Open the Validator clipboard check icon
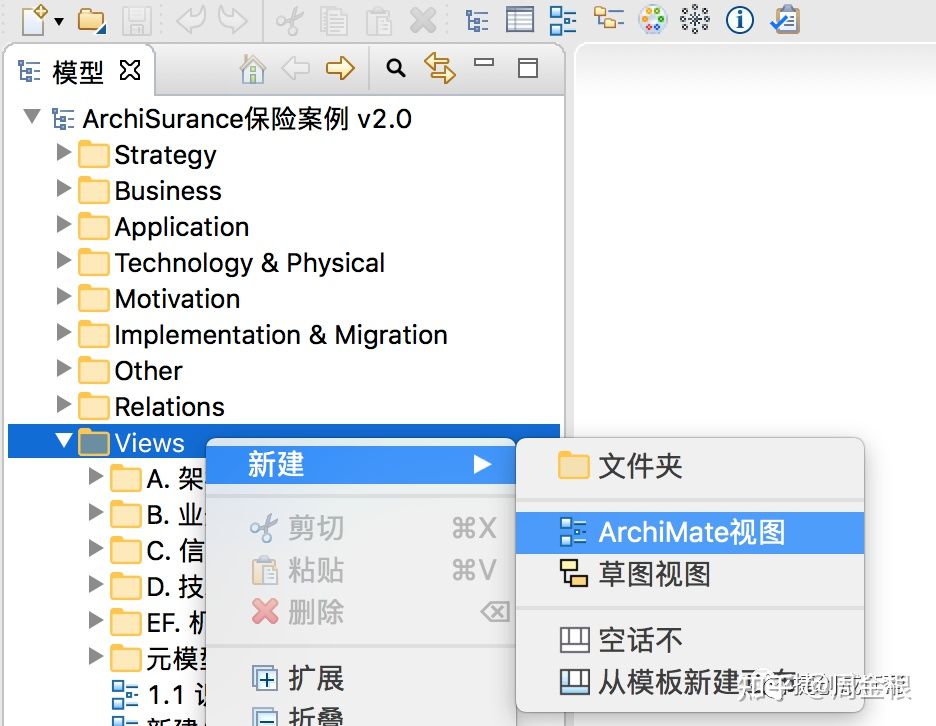This screenshot has height=726, width=936. (785, 19)
